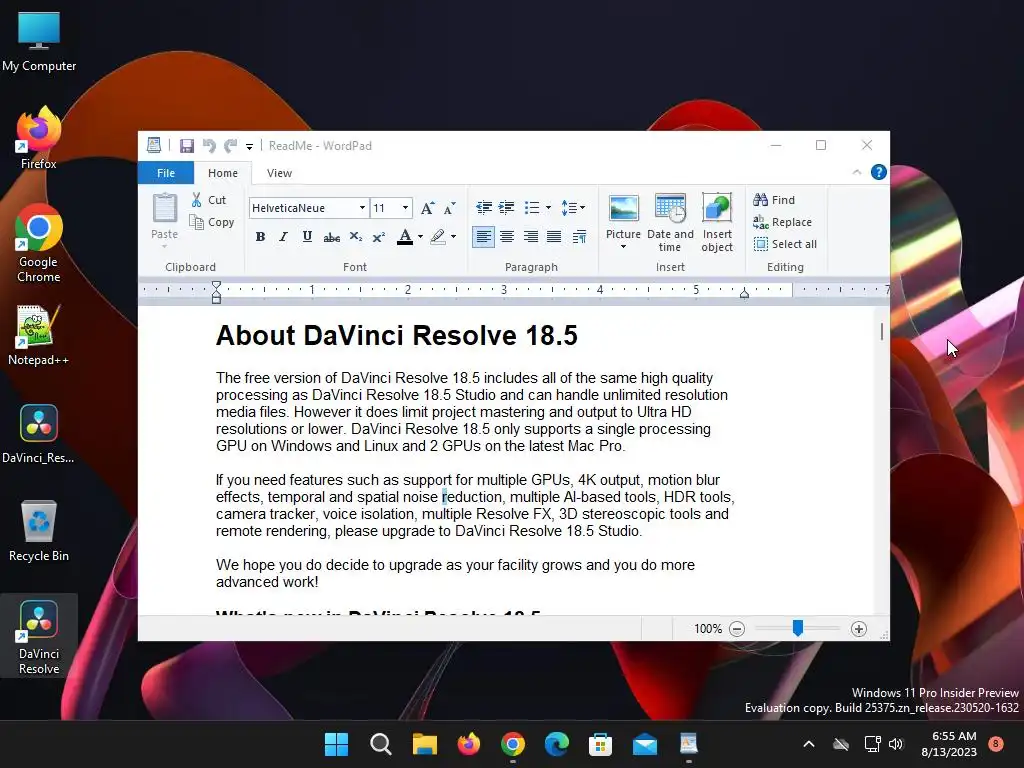This screenshot has width=1024, height=768.
Task: Apply the text highlight color
Action: (438, 236)
